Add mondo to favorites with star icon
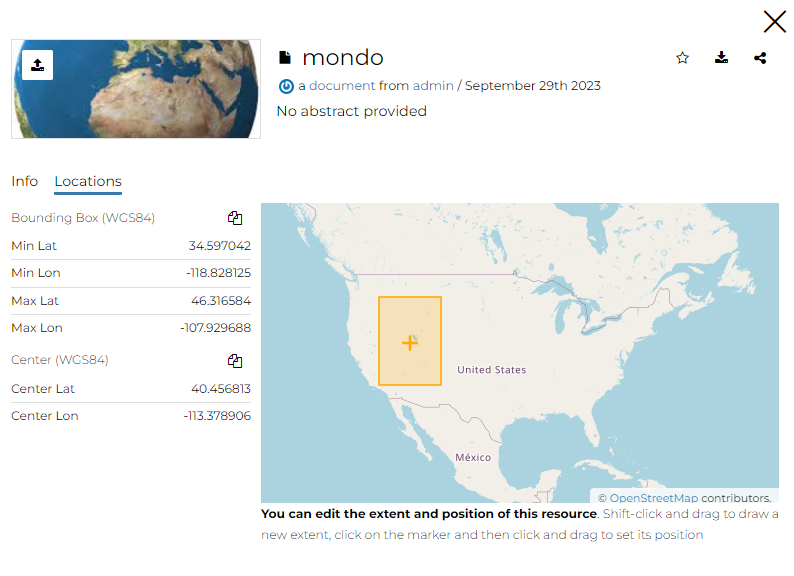This screenshot has height=576, width=794. click(x=683, y=58)
